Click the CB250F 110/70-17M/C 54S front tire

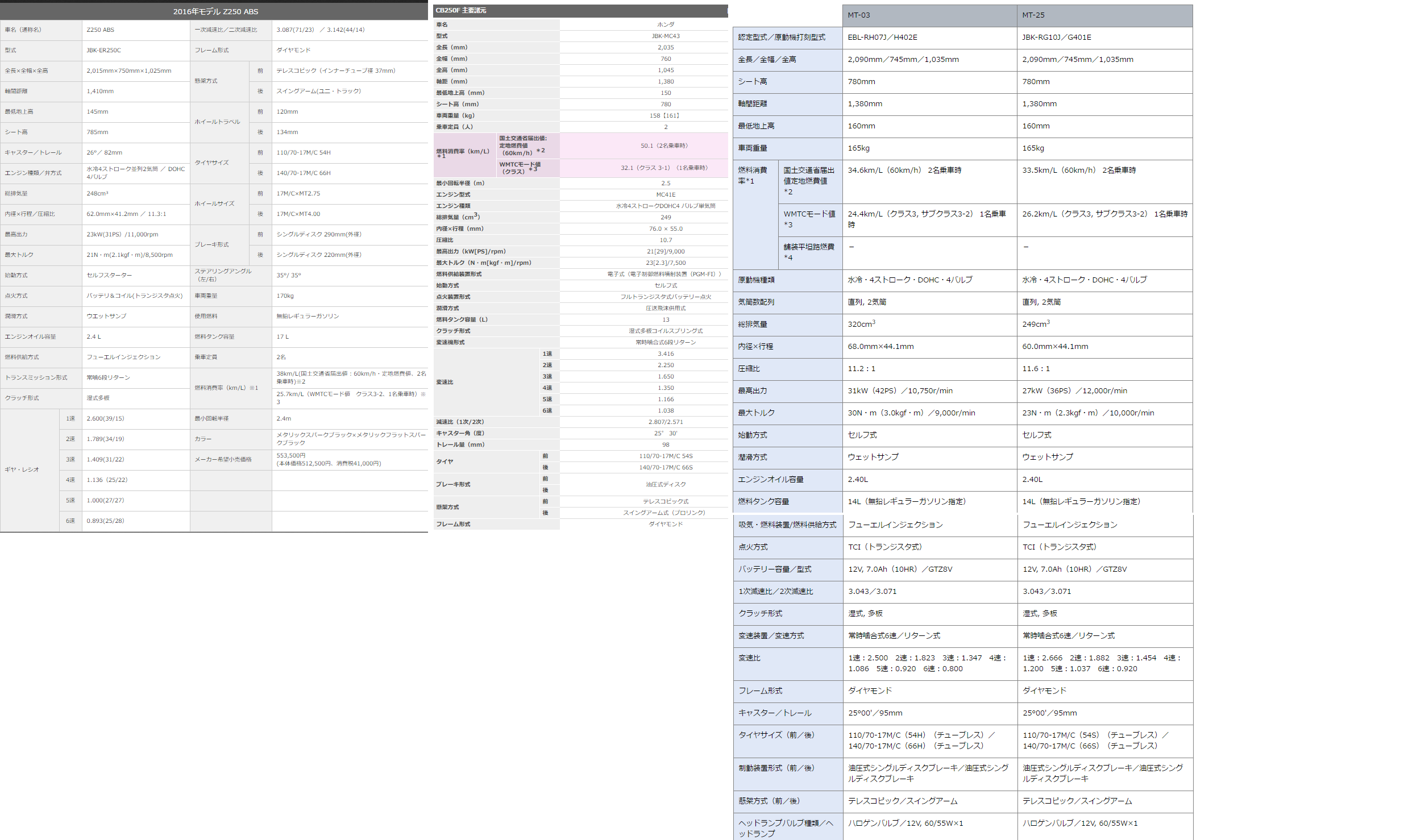tap(666, 456)
